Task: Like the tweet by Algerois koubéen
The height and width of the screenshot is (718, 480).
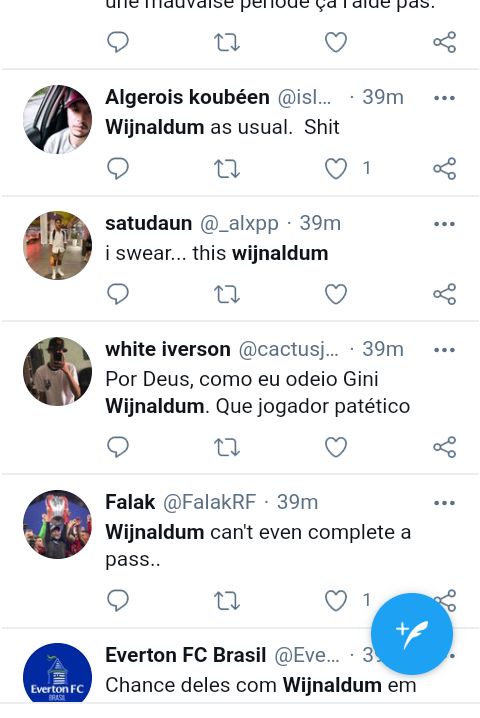Action: pyautogui.click(x=336, y=169)
